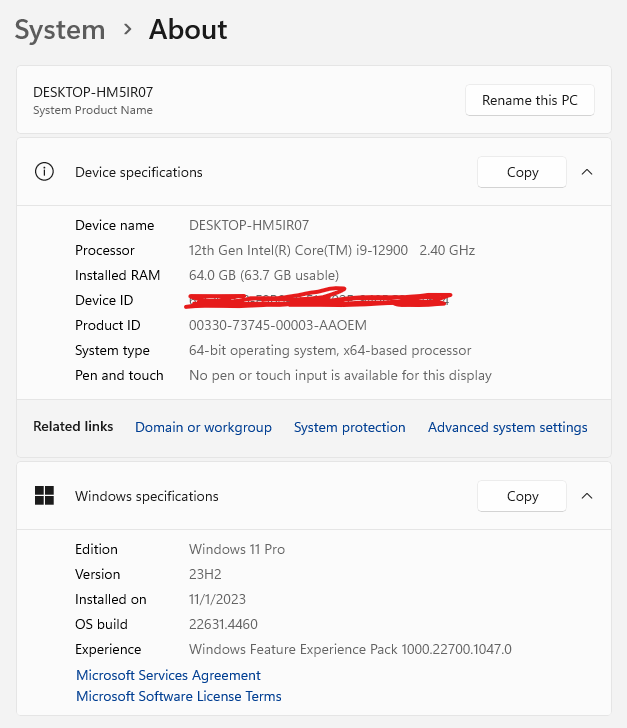This screenshot has height=728, width=627.
Task: Collapse the Windows specifications section chevron
Action: (x=587, y=496)
